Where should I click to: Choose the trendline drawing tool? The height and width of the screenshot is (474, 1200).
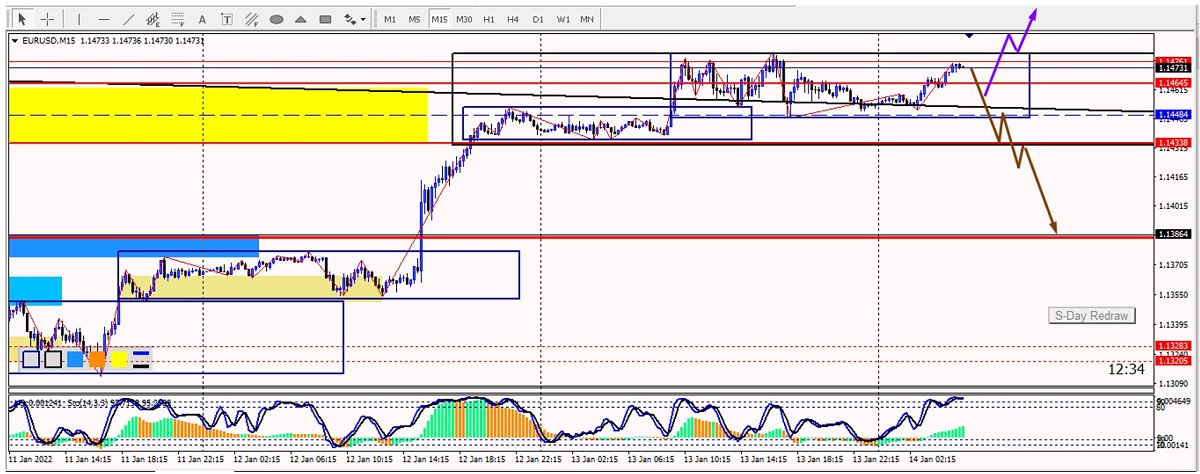[128, 19]
